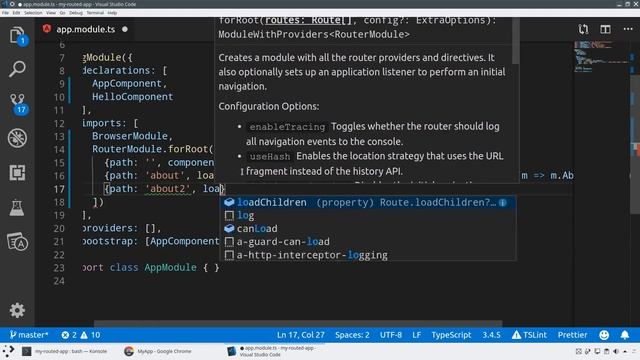Open the Help menu
The height and width of the screenshot is (360, 640).
tap(112, 13)
